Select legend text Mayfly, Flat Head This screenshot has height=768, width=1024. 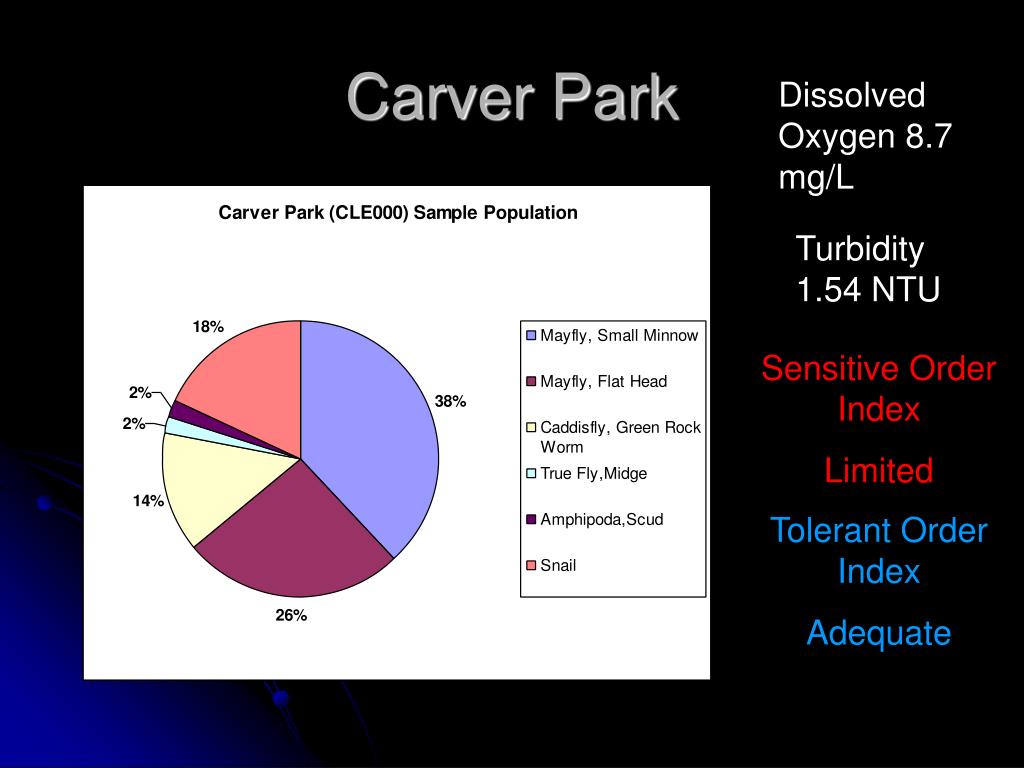coord(603,381)
